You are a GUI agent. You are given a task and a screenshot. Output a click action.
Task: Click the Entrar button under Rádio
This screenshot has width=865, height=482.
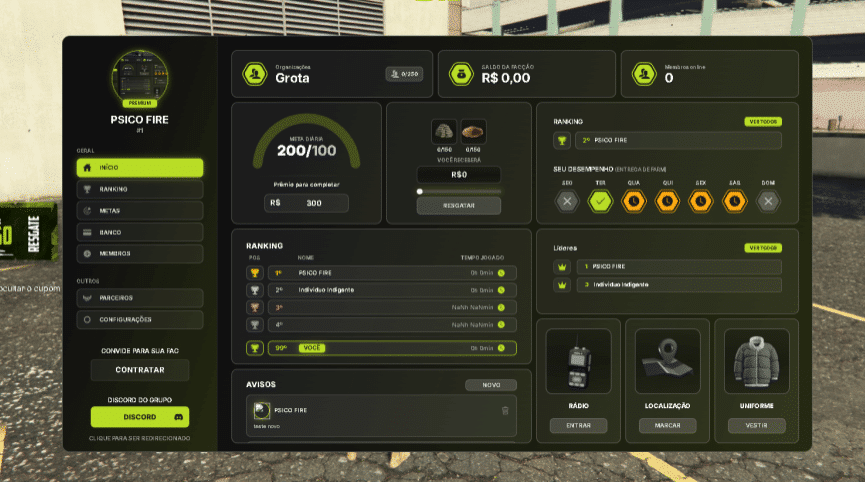tap(578, 426)
